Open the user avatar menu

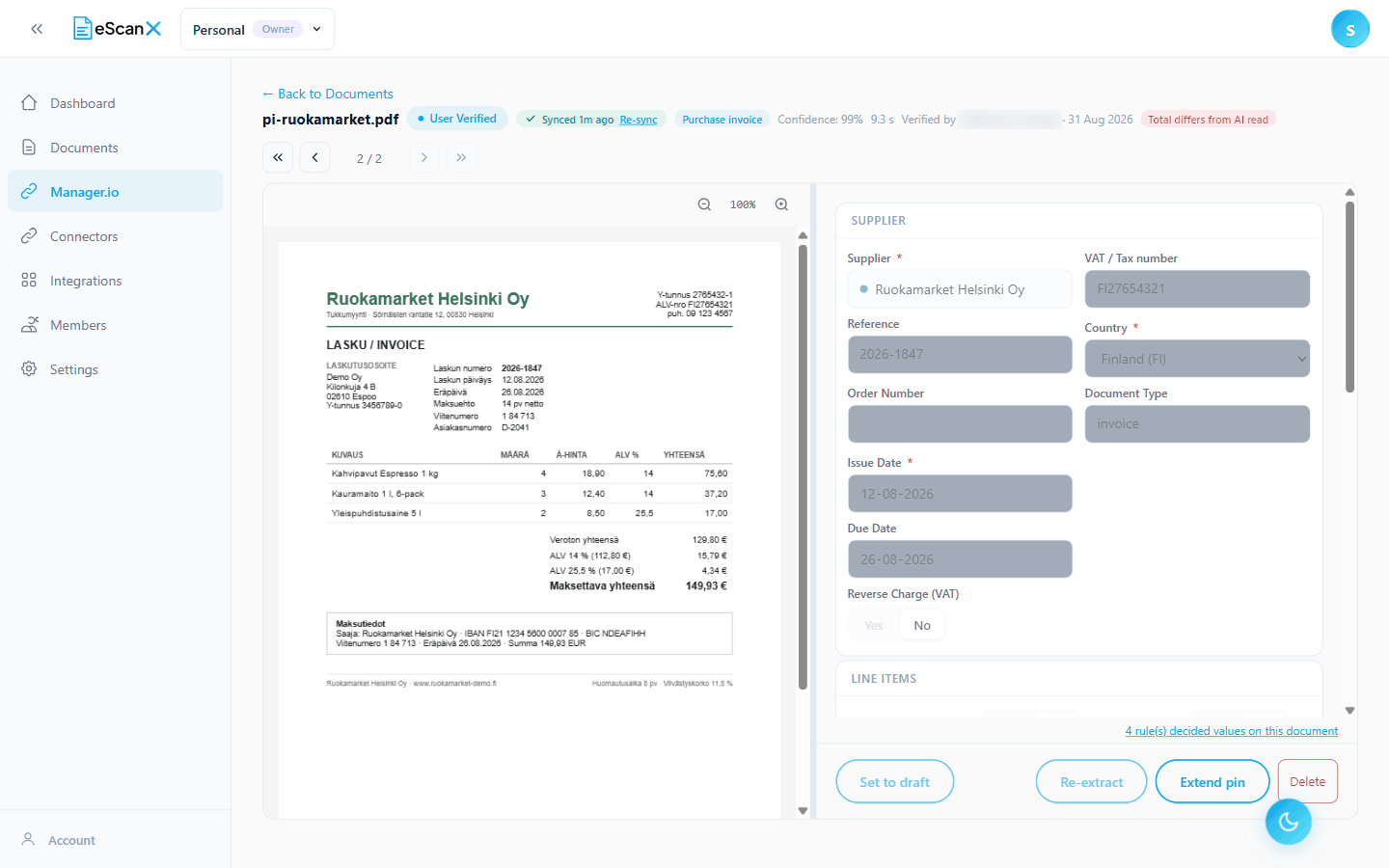(x=1349, y=29)
